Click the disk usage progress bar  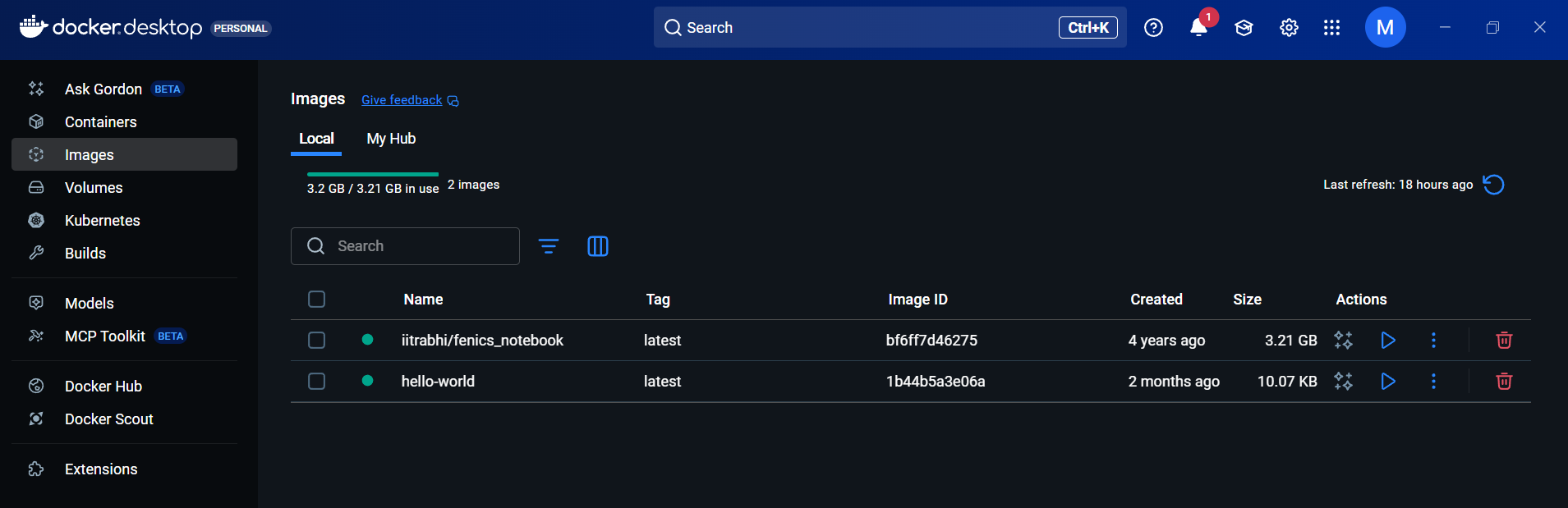tap(373, 174)
